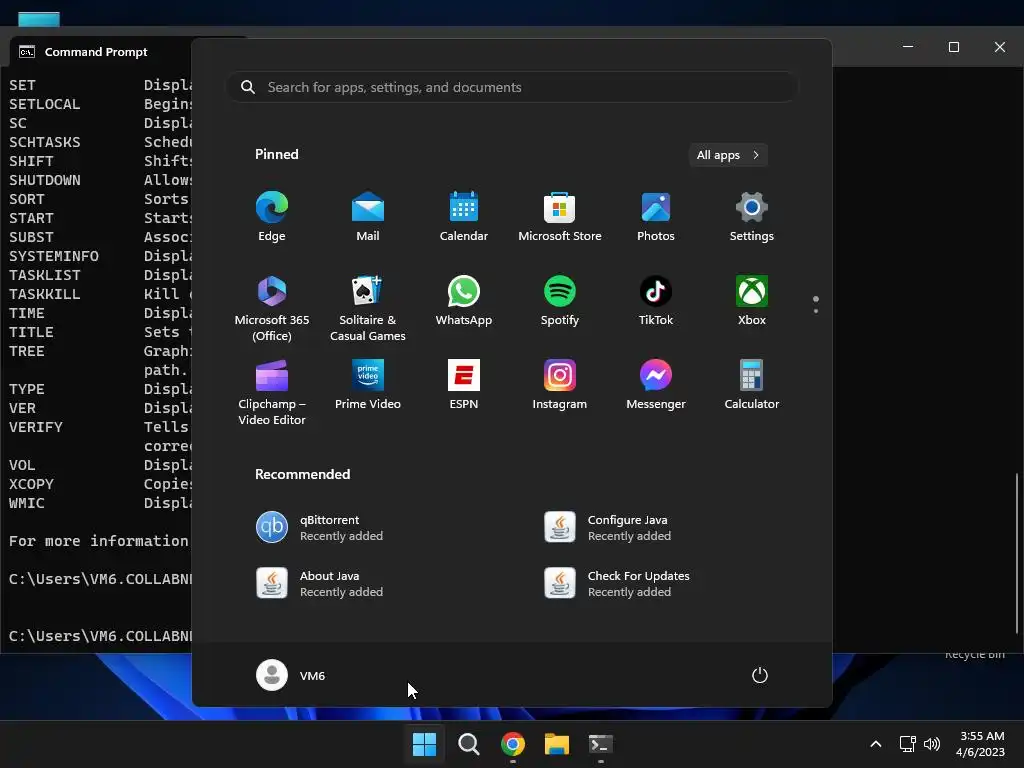The width and height of the screenshot is (1024, 768).
Task: Click TASKKILL in Command Prompt output
Action: point(44,294)
